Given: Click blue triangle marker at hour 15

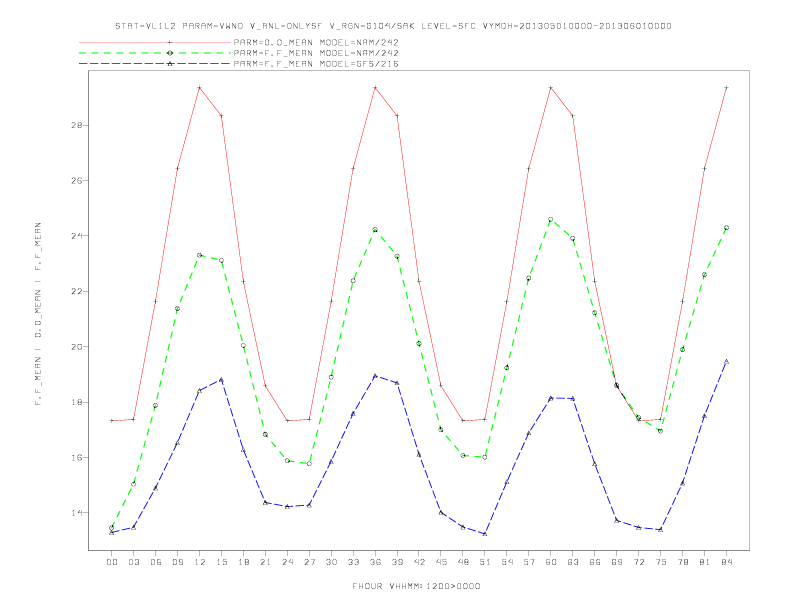Looking at the screenshot, I should tap(221, 380).
